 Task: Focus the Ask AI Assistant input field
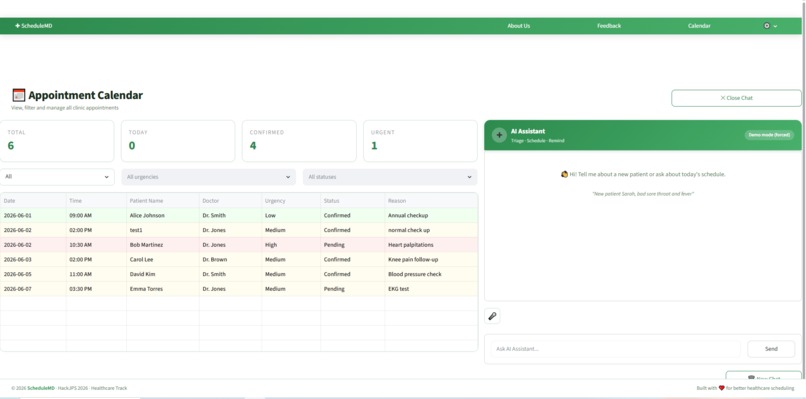point(615,349)
